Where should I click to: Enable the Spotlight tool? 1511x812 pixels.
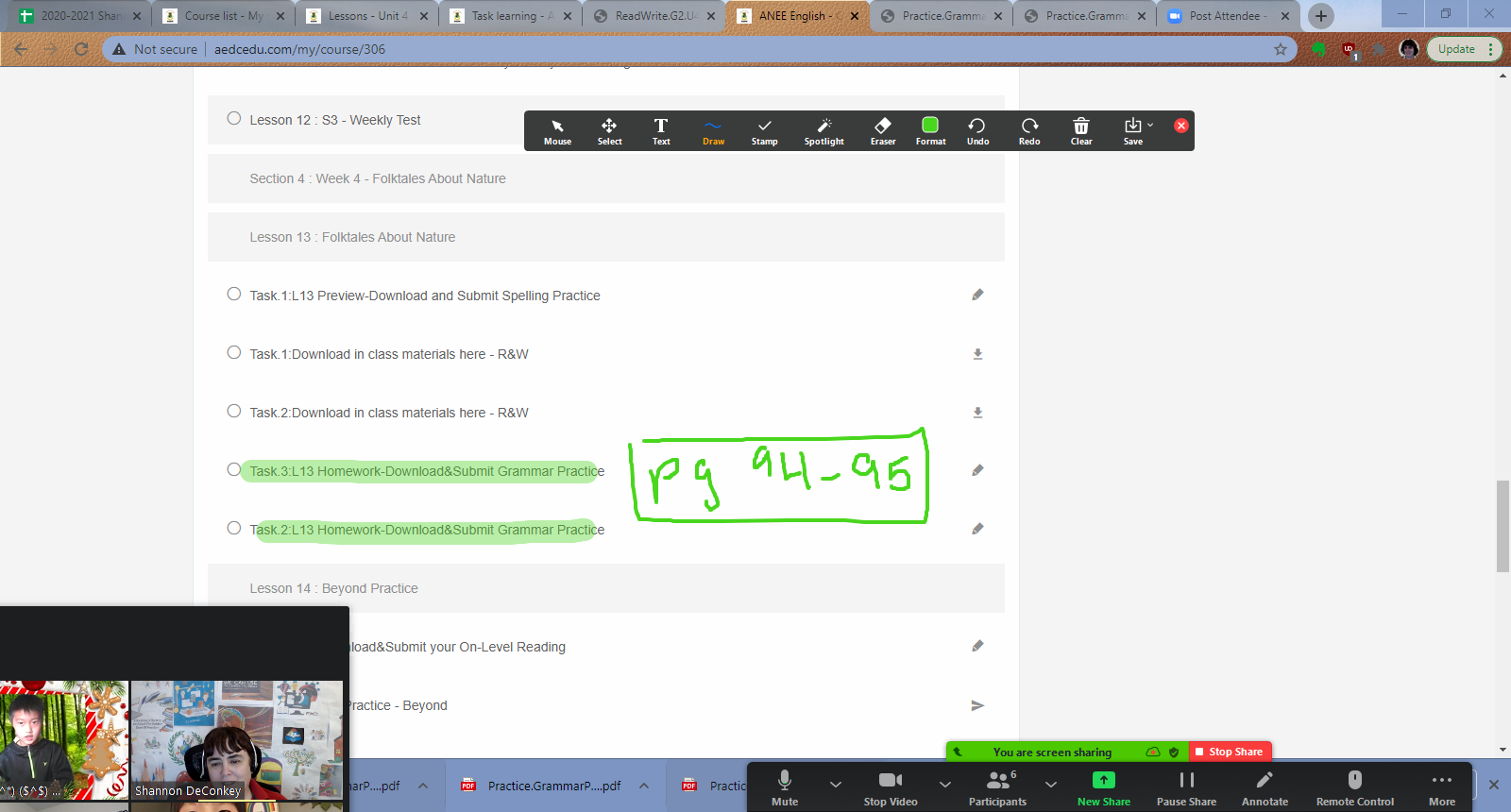click(823, 131)
